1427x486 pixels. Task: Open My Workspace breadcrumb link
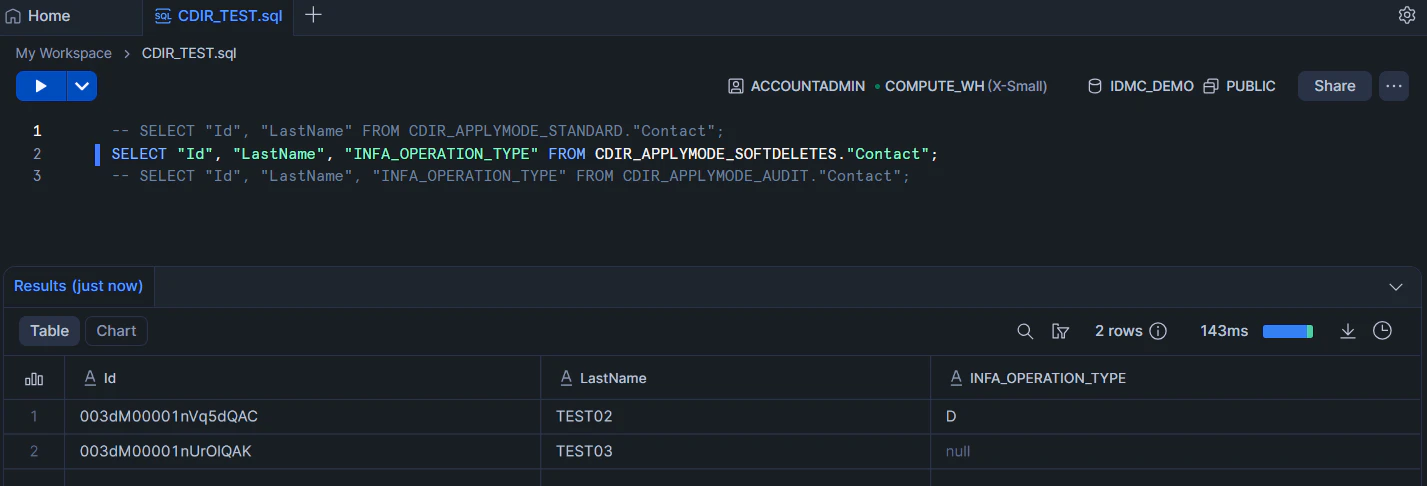(63, 53)
